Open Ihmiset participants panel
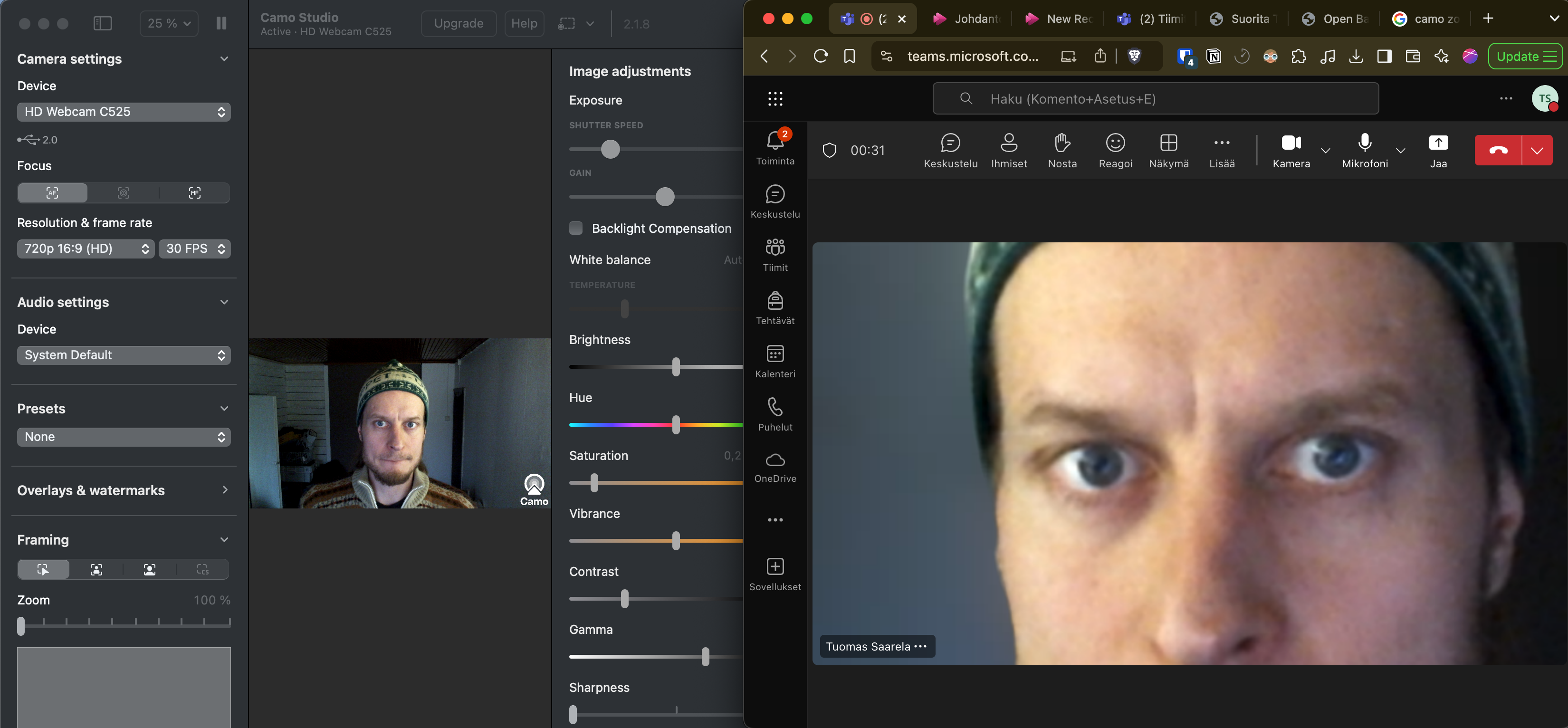This screenshot has width=1568, height=728. pos(1009,150)
